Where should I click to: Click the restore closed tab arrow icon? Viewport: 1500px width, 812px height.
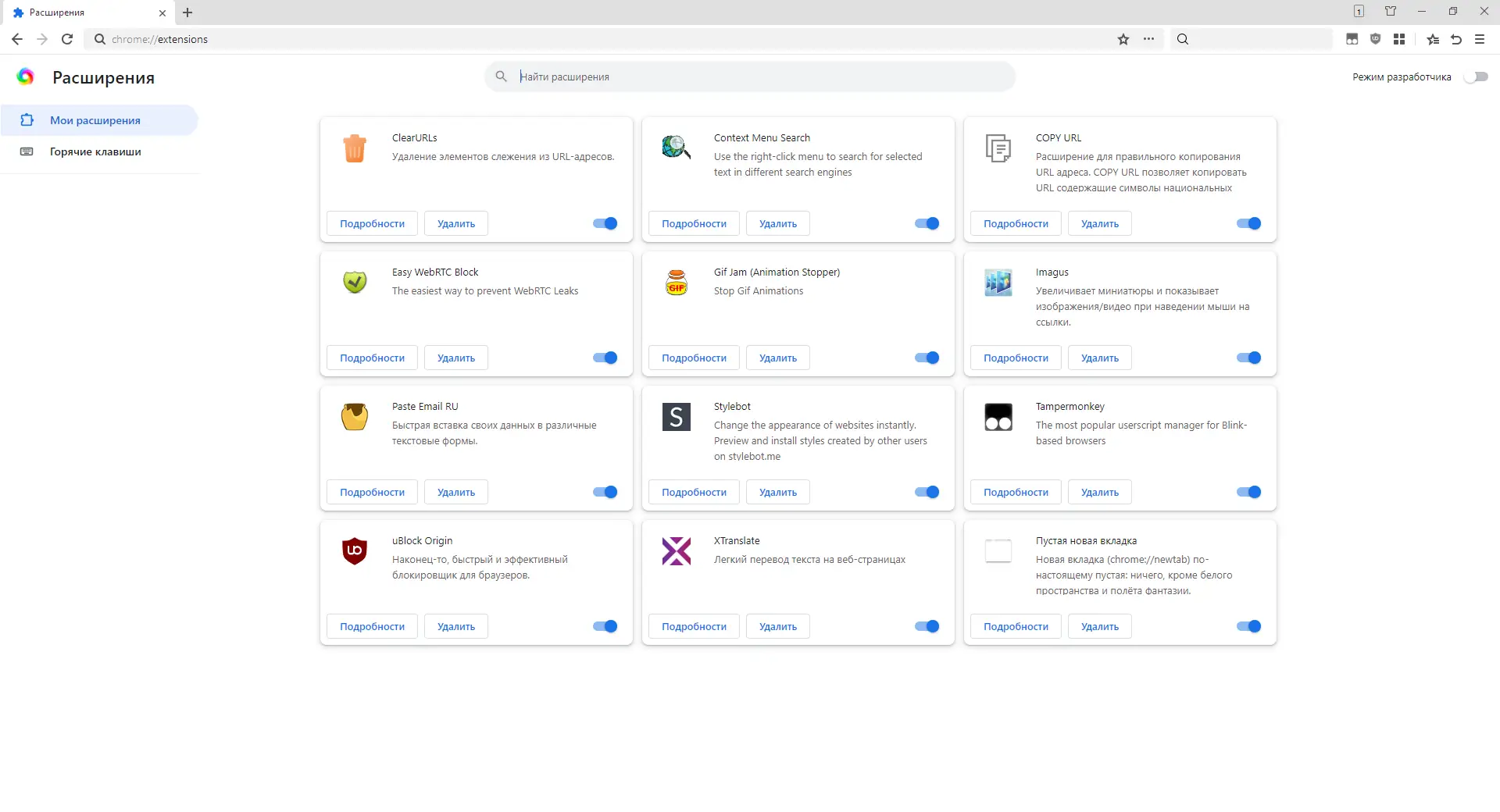(1456, 39)
